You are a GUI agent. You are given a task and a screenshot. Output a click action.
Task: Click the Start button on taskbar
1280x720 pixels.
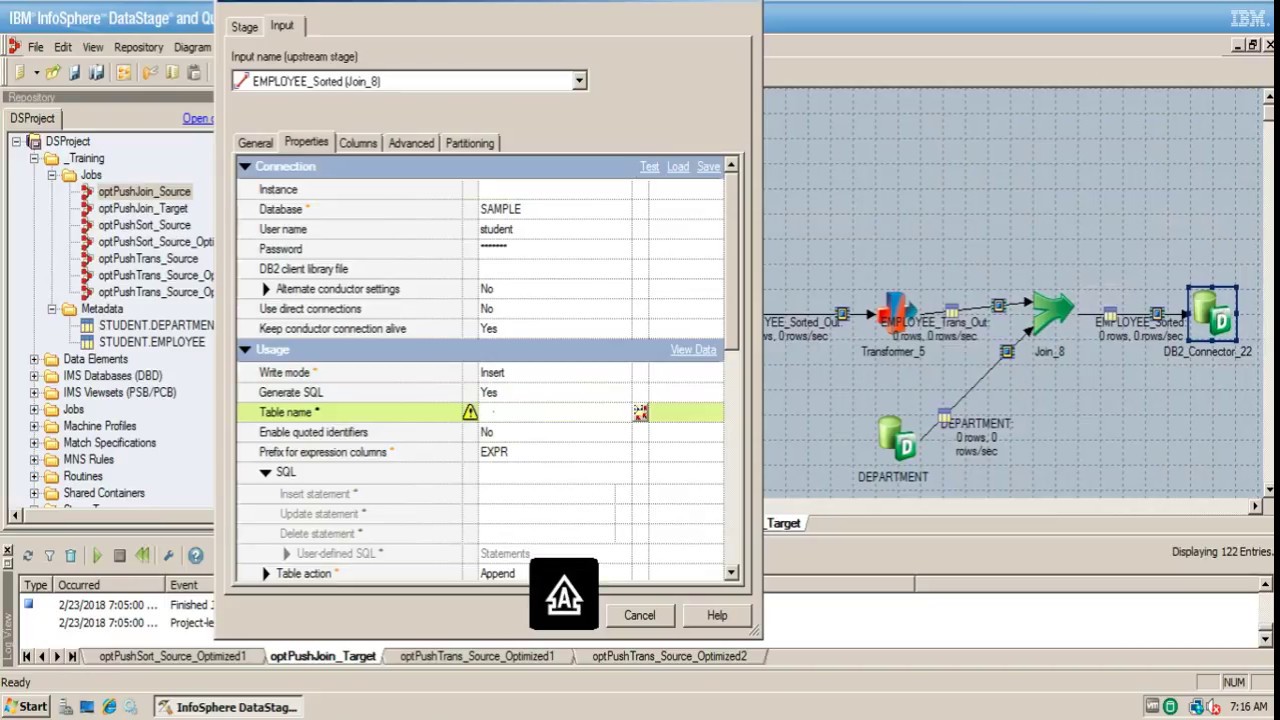[x=25, y=707]
